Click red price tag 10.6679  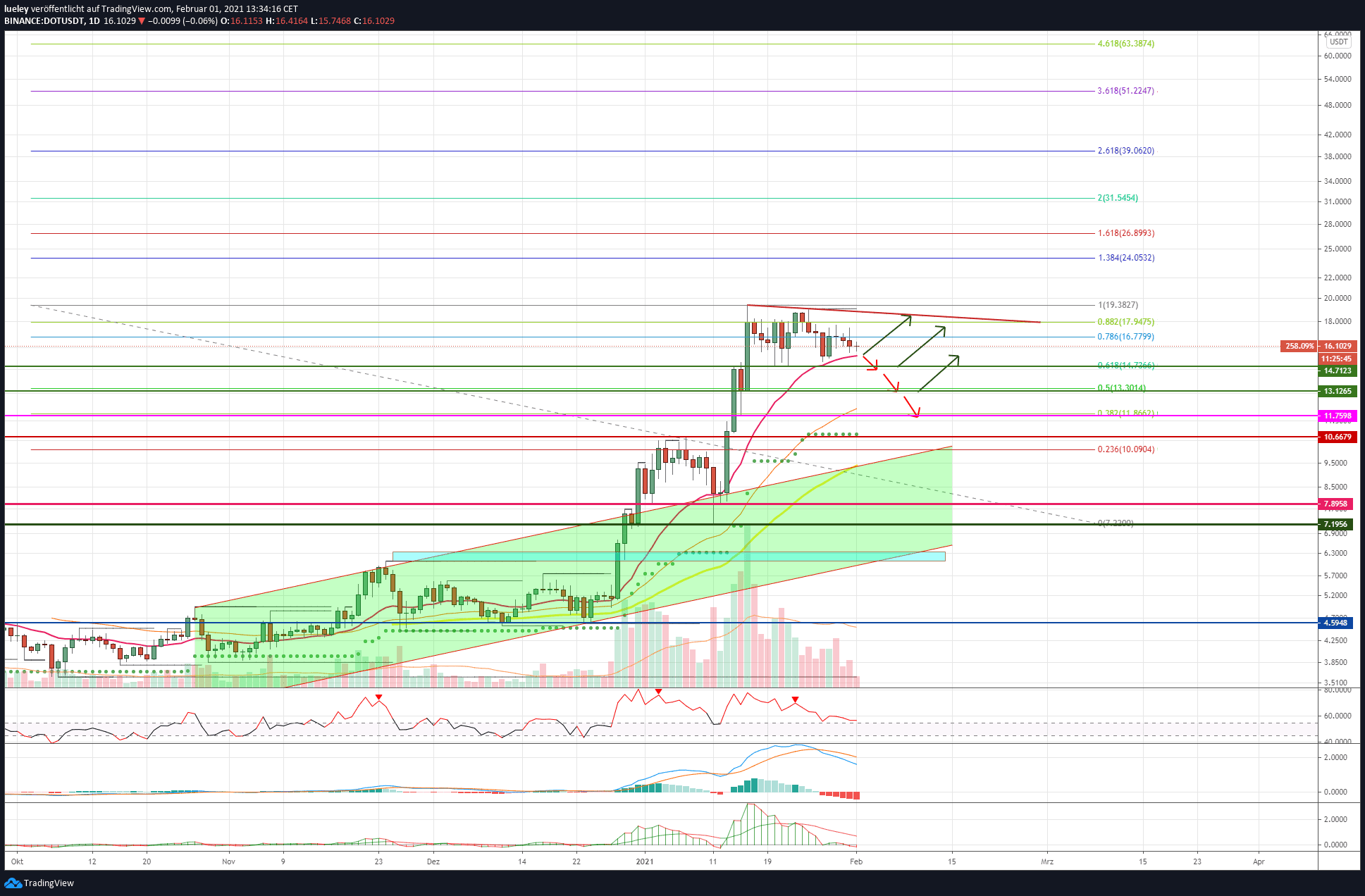pos(1337,437)
